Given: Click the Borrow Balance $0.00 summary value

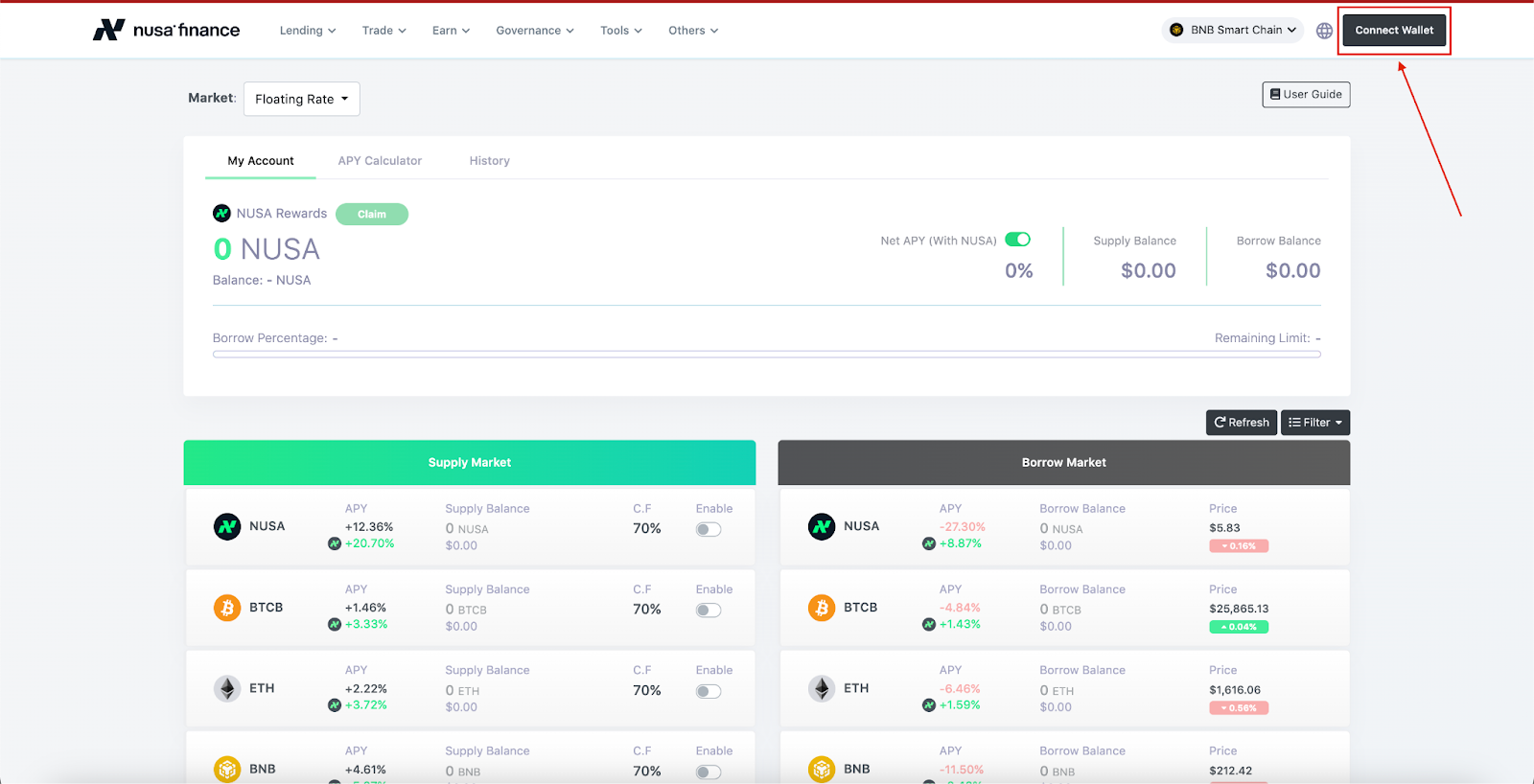Looking at the screenshot, I should tap(1293, 271).
